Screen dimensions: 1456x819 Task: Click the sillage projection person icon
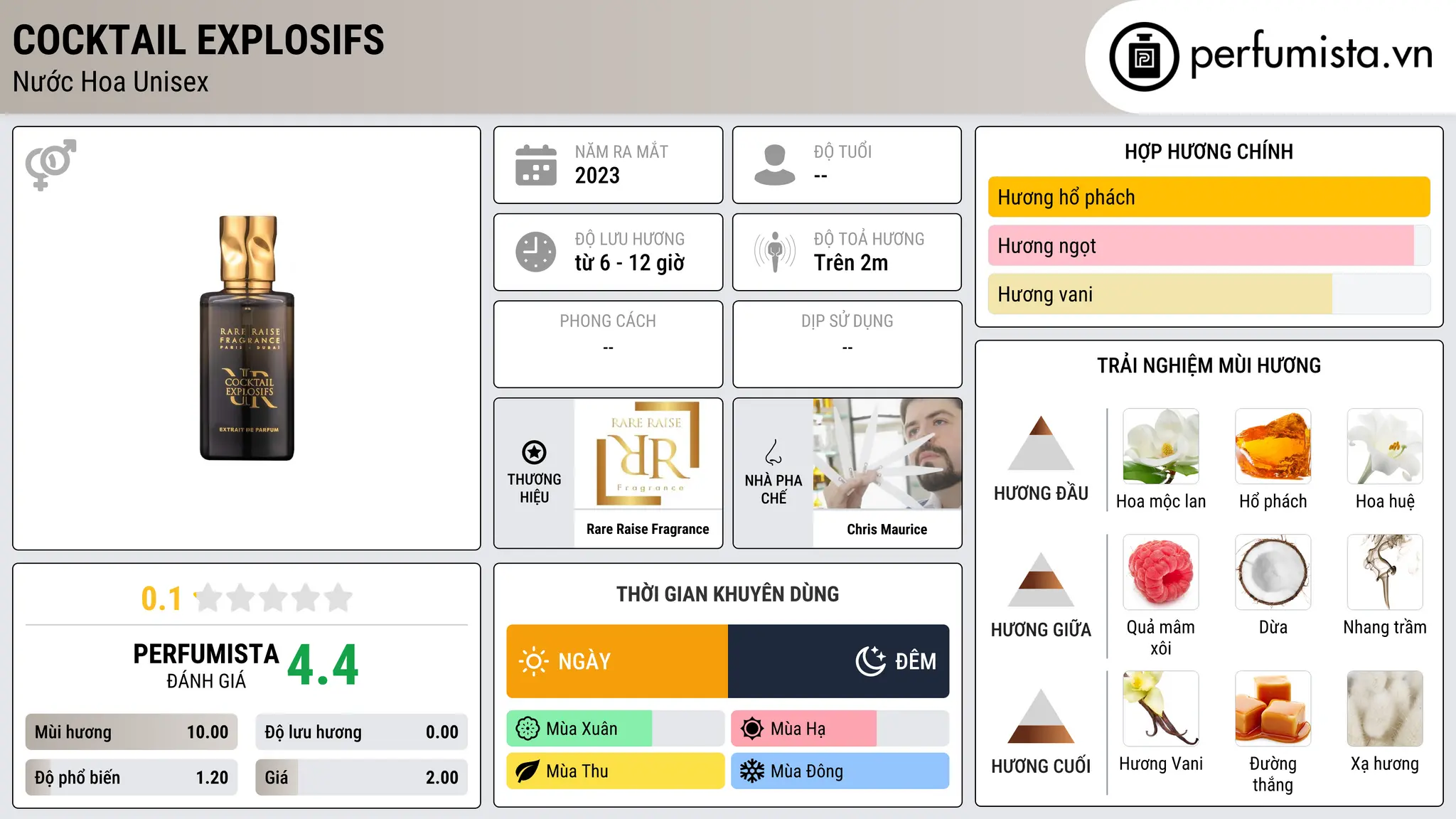click(775, 252)
